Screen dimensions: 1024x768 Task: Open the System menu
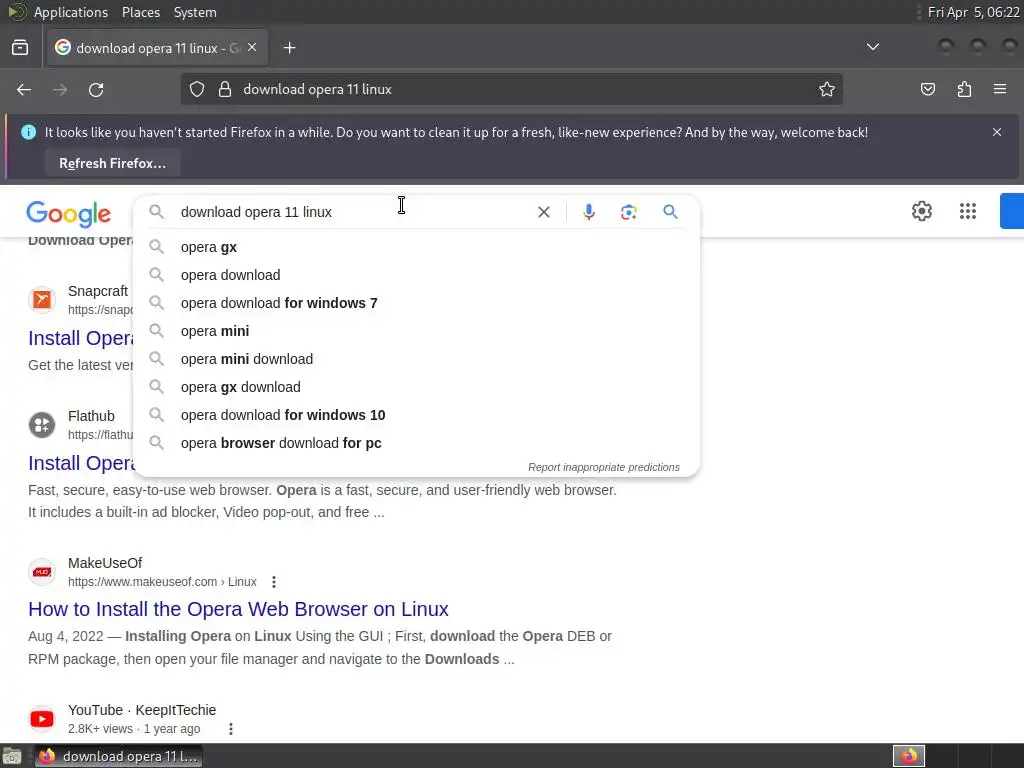[195, 12]
